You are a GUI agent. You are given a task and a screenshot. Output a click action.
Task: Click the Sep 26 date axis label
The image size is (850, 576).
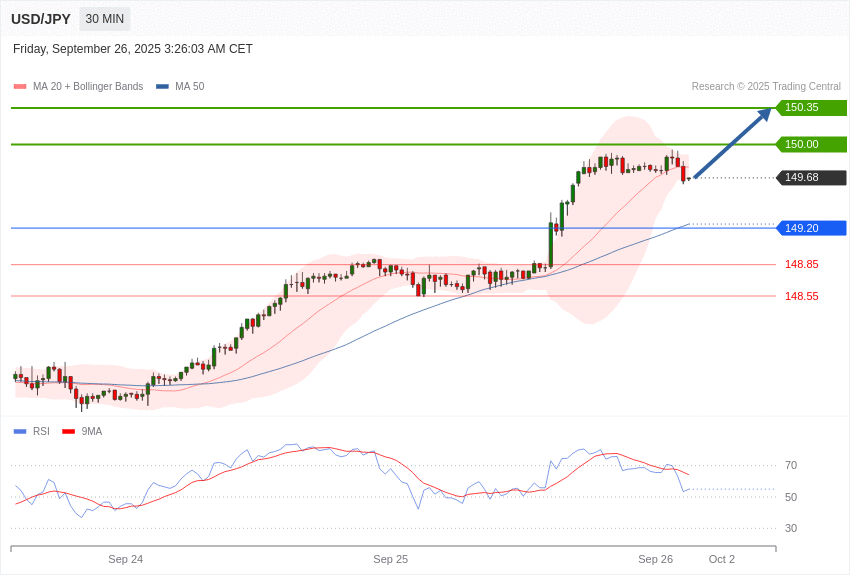point(655,559)
